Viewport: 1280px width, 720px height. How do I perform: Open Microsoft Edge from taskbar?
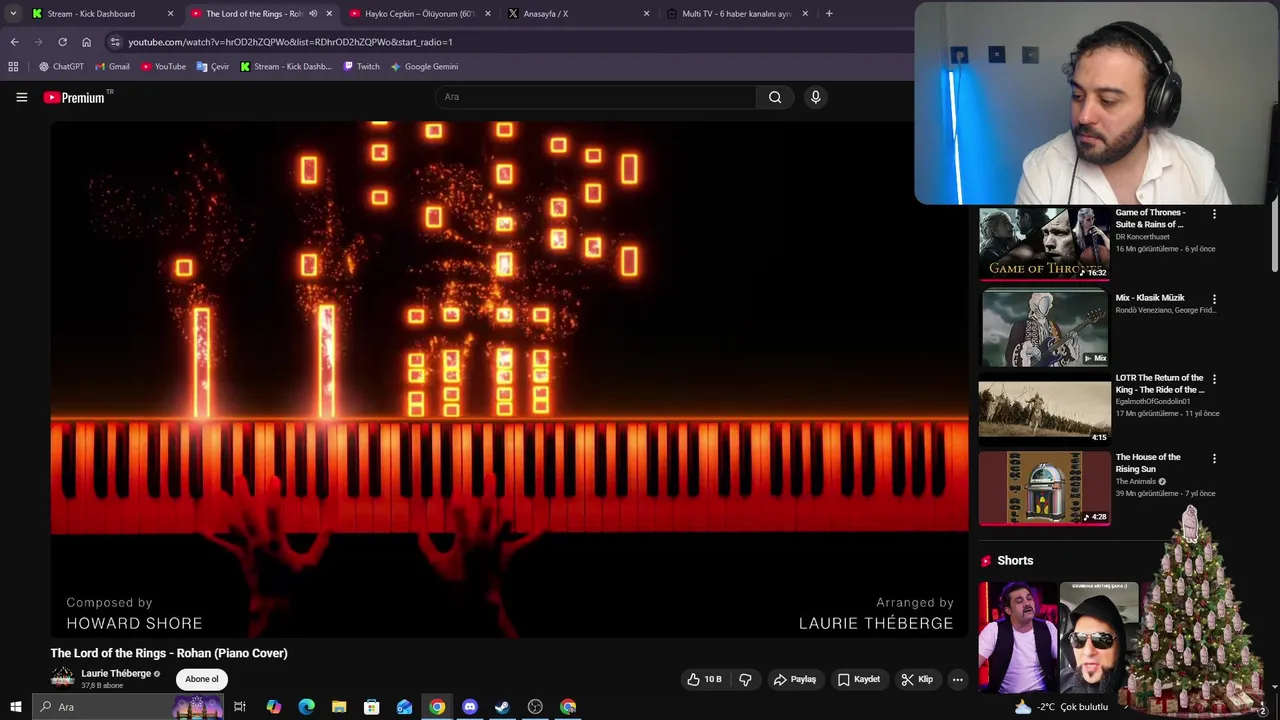click(x=306, y=707)
